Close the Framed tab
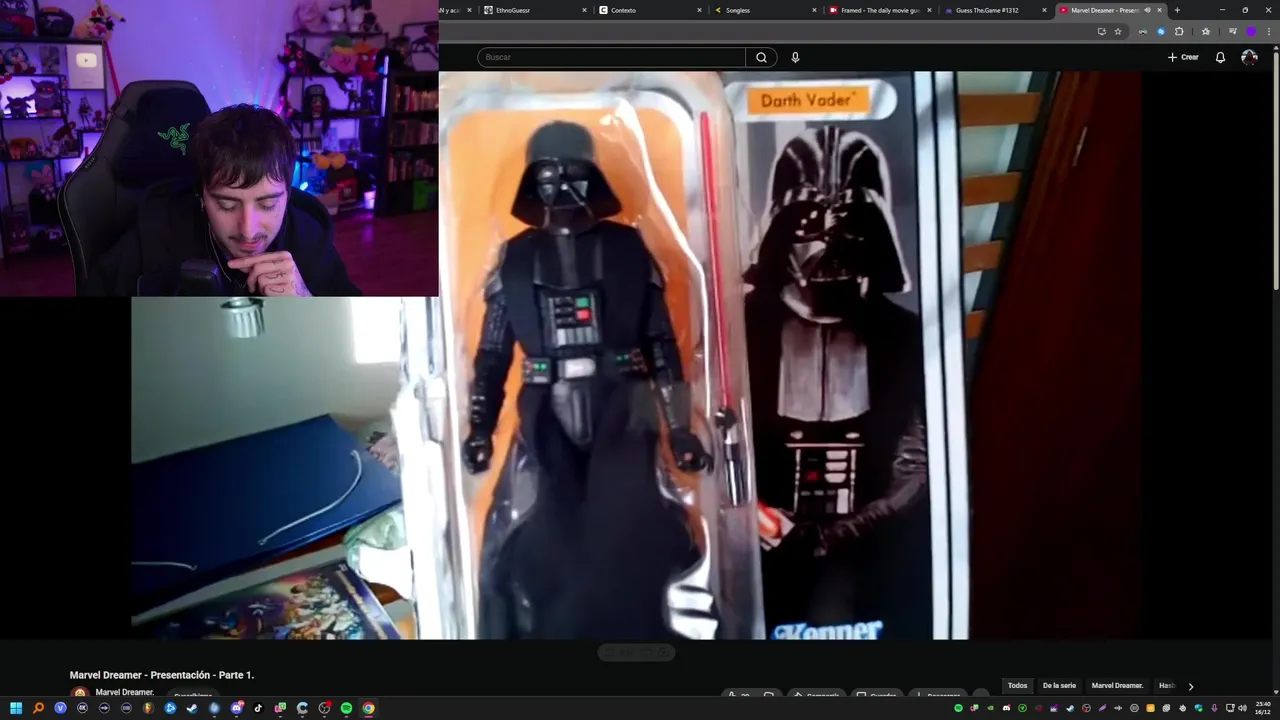The height and width of the screenshot is (720, 1280). 930,10
